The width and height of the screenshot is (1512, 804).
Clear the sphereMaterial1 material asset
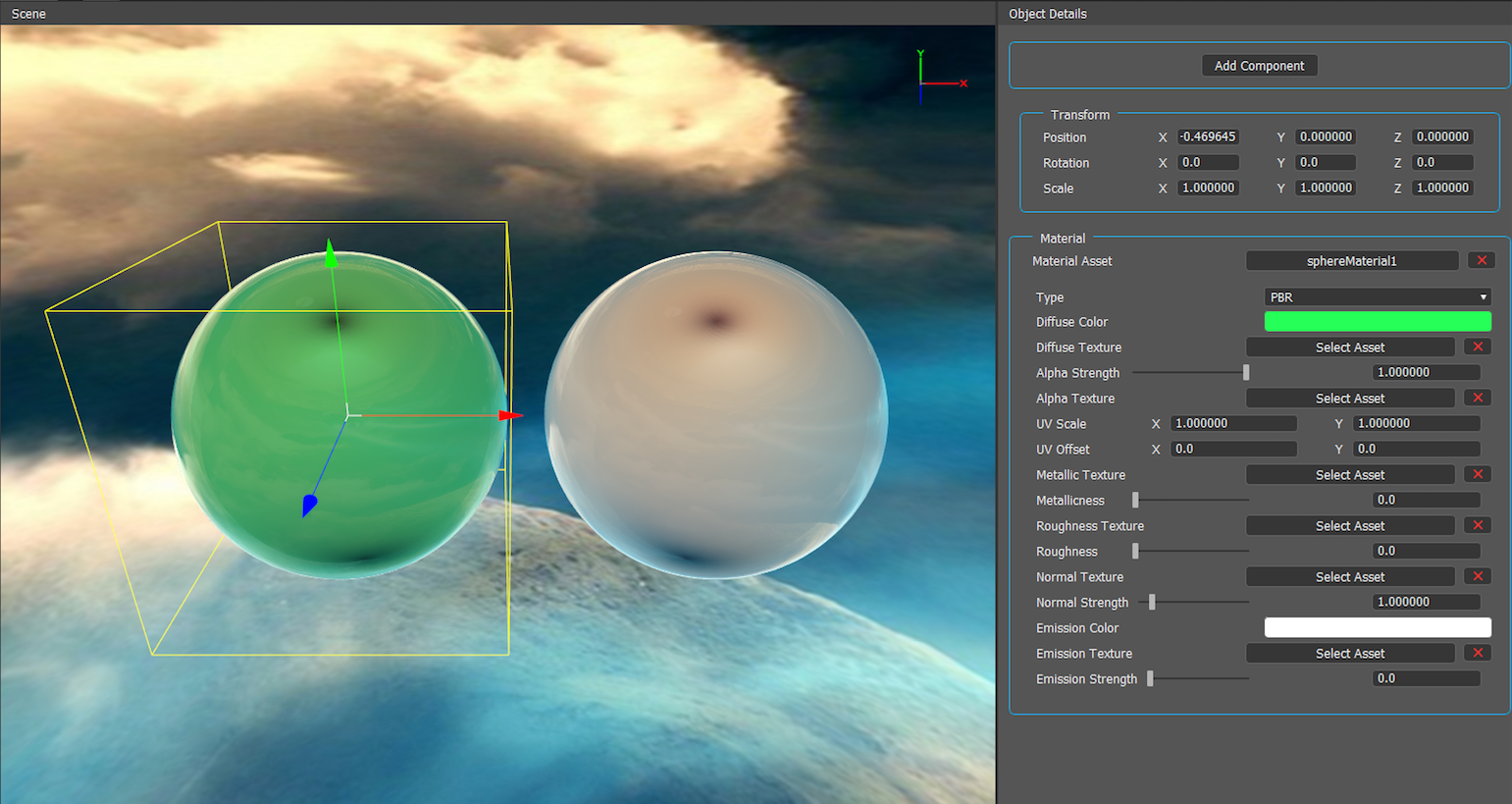(1482, 260)
